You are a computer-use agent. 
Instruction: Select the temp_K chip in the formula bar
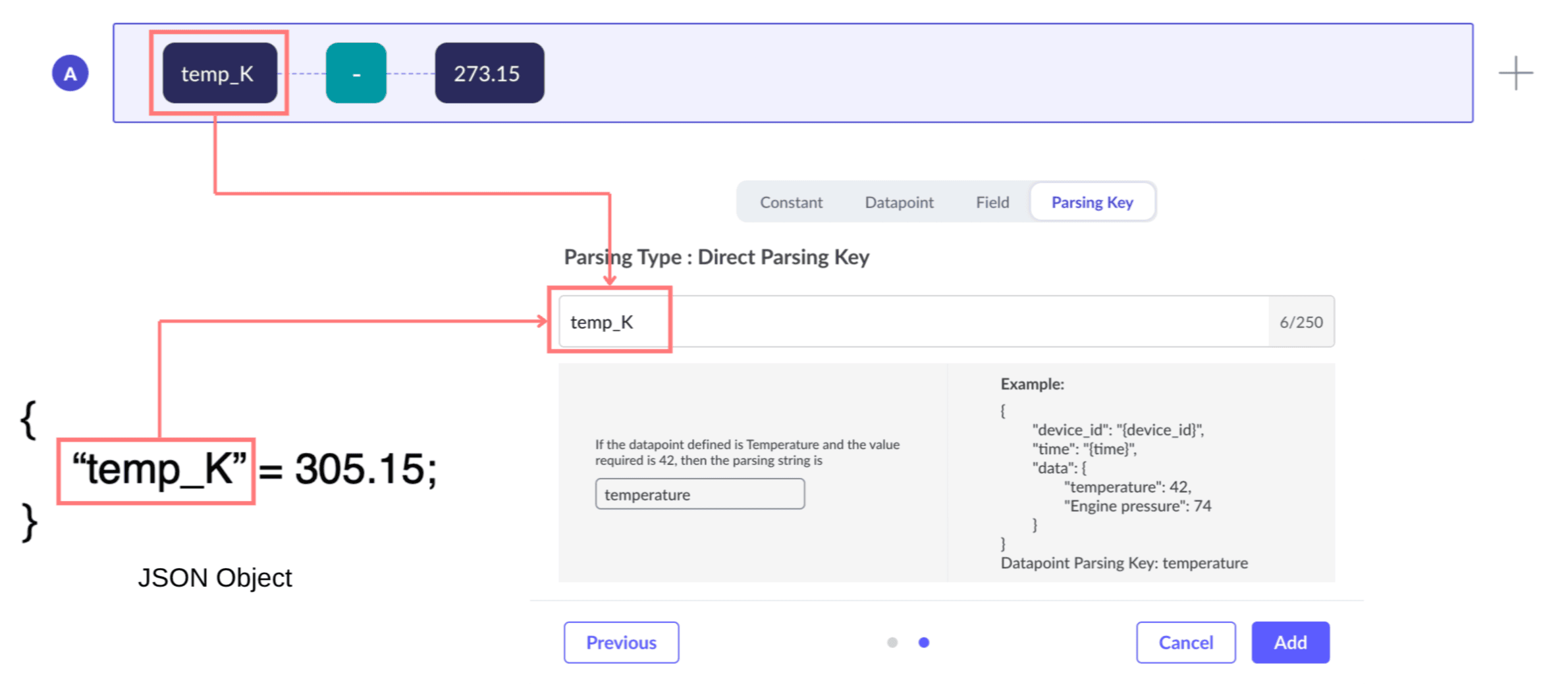[219, 73]
